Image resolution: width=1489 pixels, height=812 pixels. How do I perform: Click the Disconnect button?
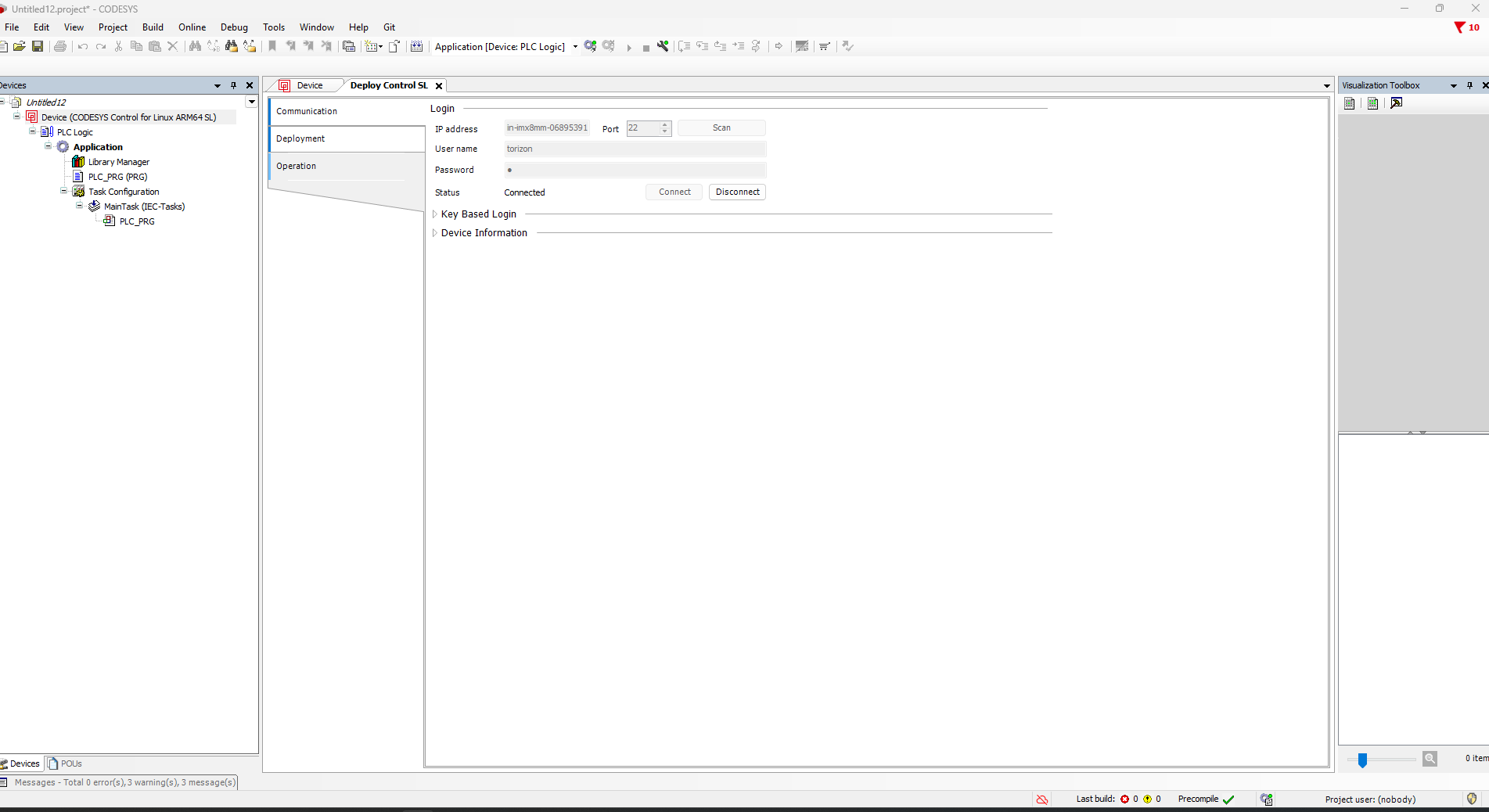pos(737,192)
